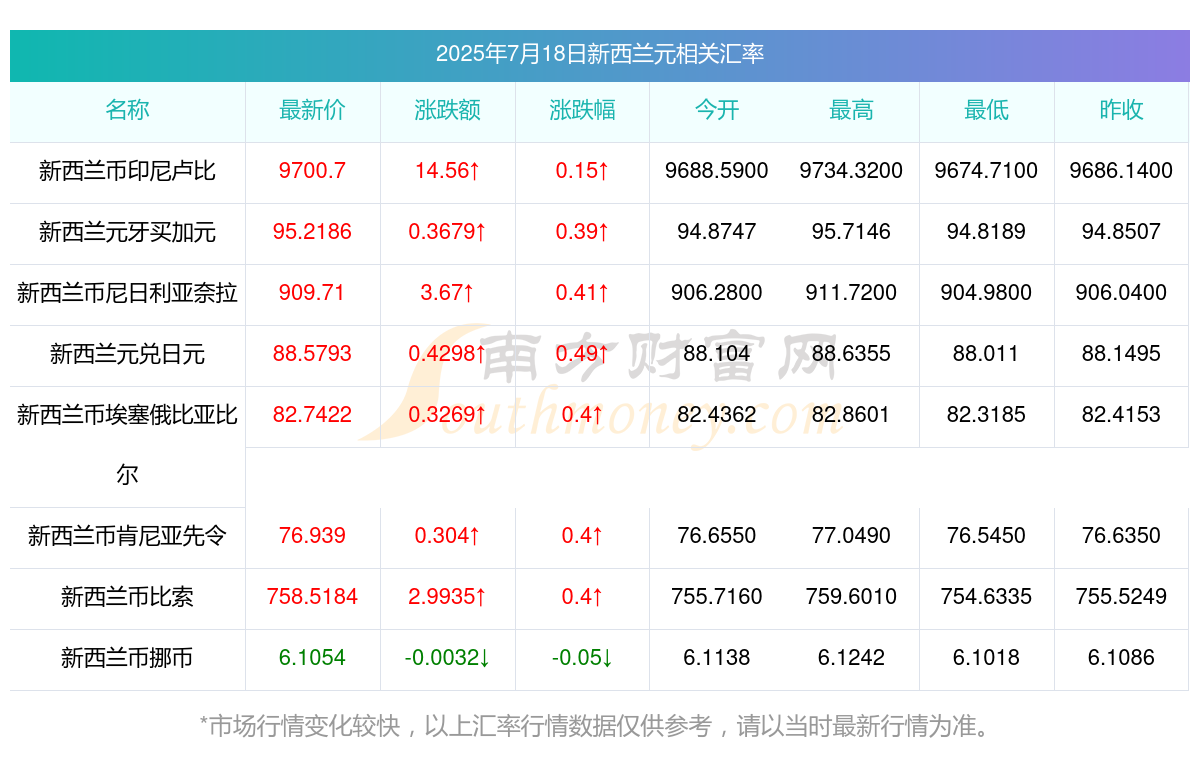Click high value 95.7146
The height and width of the screenshot is (757, 1200).
coord(851,232)
